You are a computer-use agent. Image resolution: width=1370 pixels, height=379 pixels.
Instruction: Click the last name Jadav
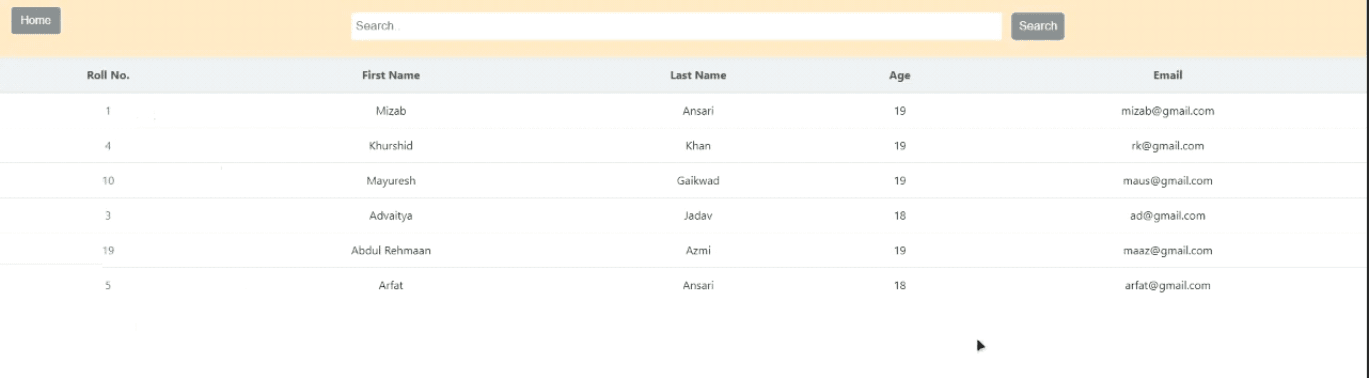point(698,216)
